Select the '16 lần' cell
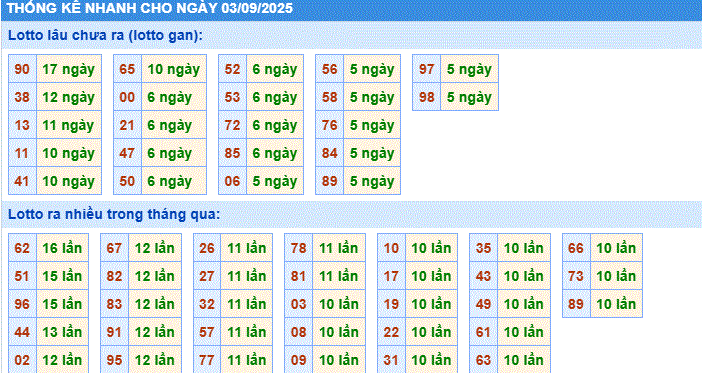The width and height of the screenshot is (702, 373). point(62,248)
